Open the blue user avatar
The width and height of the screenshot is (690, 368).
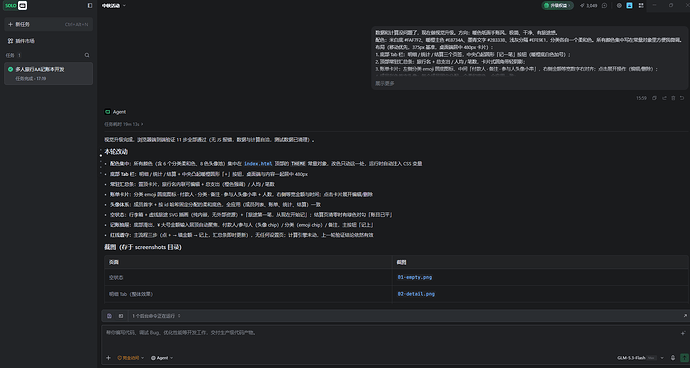[630, 6]
